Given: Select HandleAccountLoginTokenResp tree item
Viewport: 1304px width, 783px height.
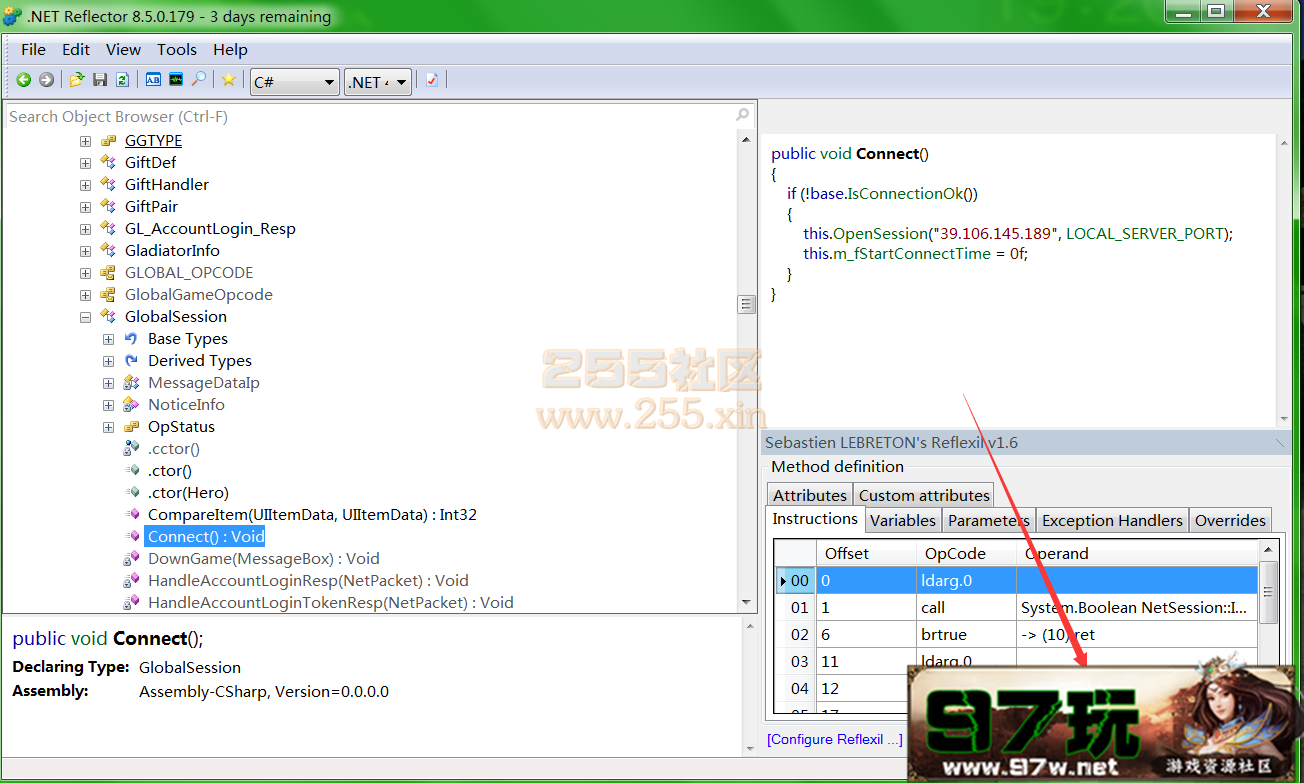Looking at the screenshot, I should pos(330,602).
